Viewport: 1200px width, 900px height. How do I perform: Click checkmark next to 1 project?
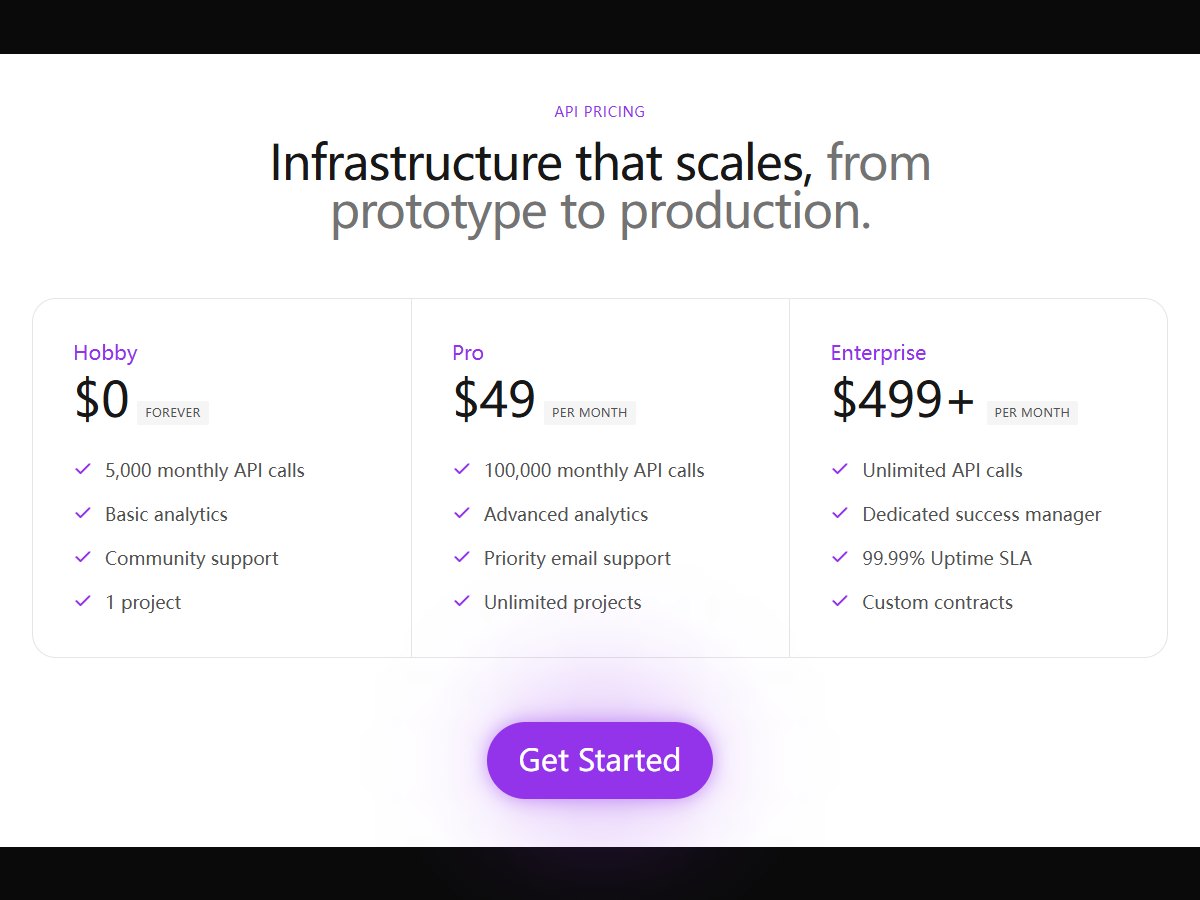pos(83,601)
